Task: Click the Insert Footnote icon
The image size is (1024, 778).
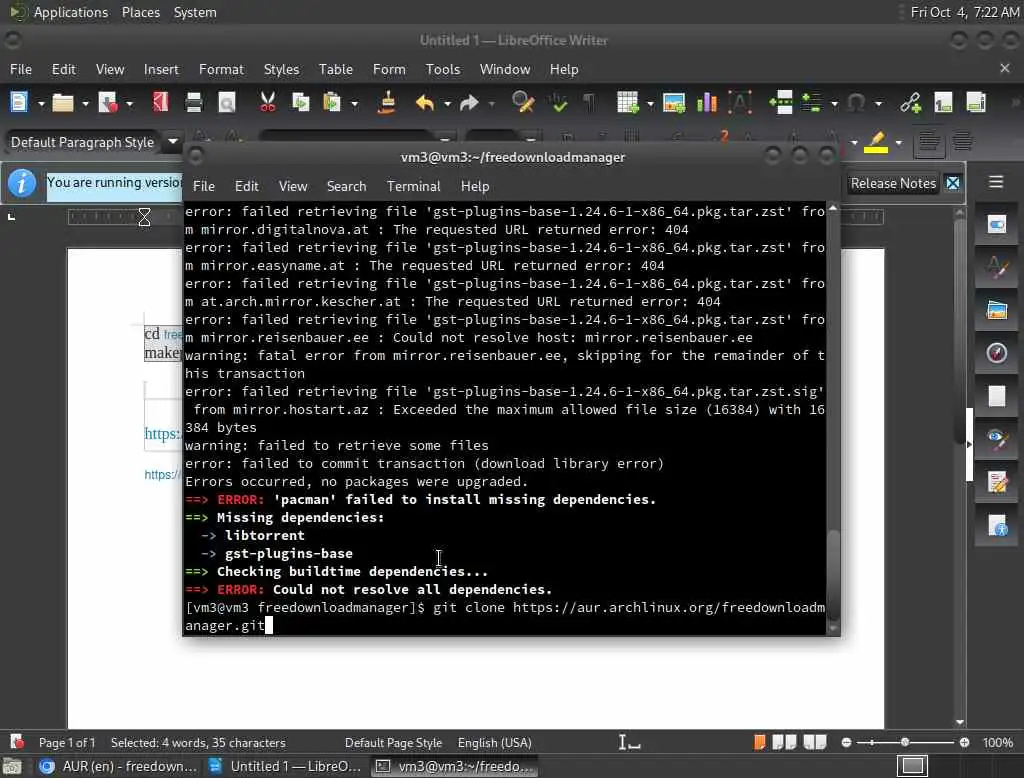Action: pyautogui.click(x=943, y=103)
